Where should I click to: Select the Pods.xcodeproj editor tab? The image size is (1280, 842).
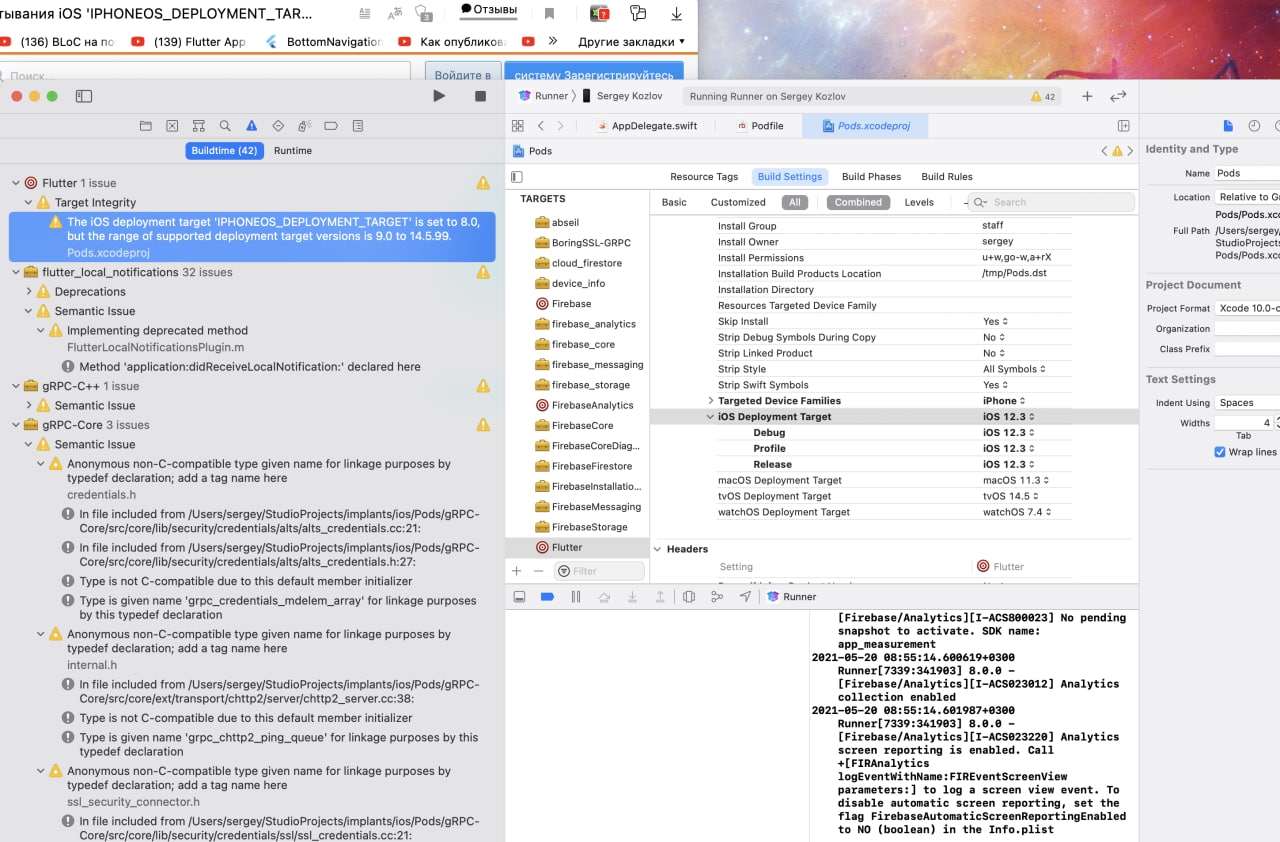click(865, 126)
